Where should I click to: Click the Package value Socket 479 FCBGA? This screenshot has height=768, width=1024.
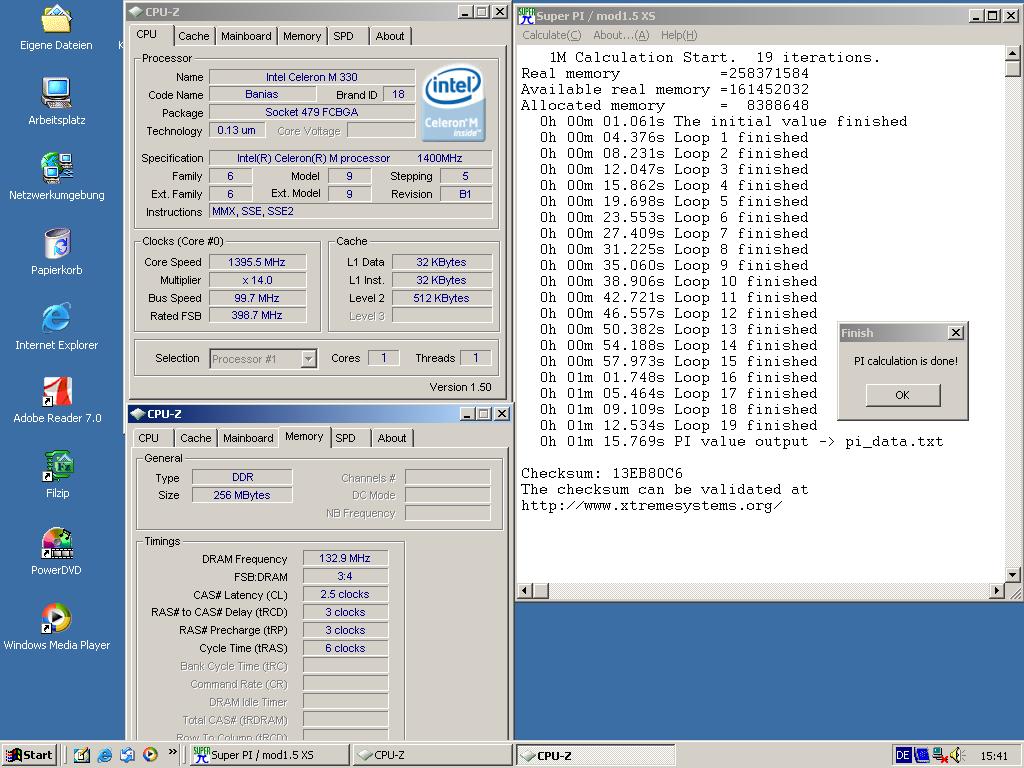pos(312,112)
